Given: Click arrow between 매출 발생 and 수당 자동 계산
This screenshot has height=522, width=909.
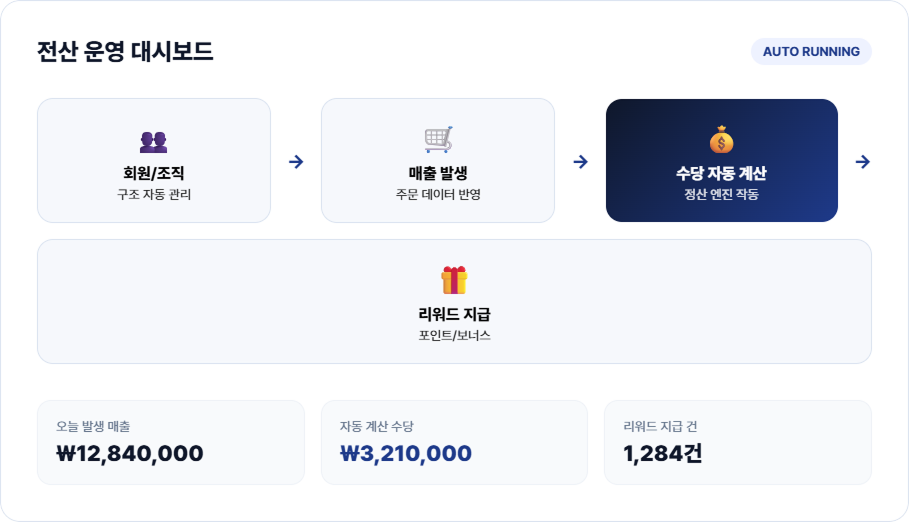Looking at the screenshot, I should click(580, 162).
